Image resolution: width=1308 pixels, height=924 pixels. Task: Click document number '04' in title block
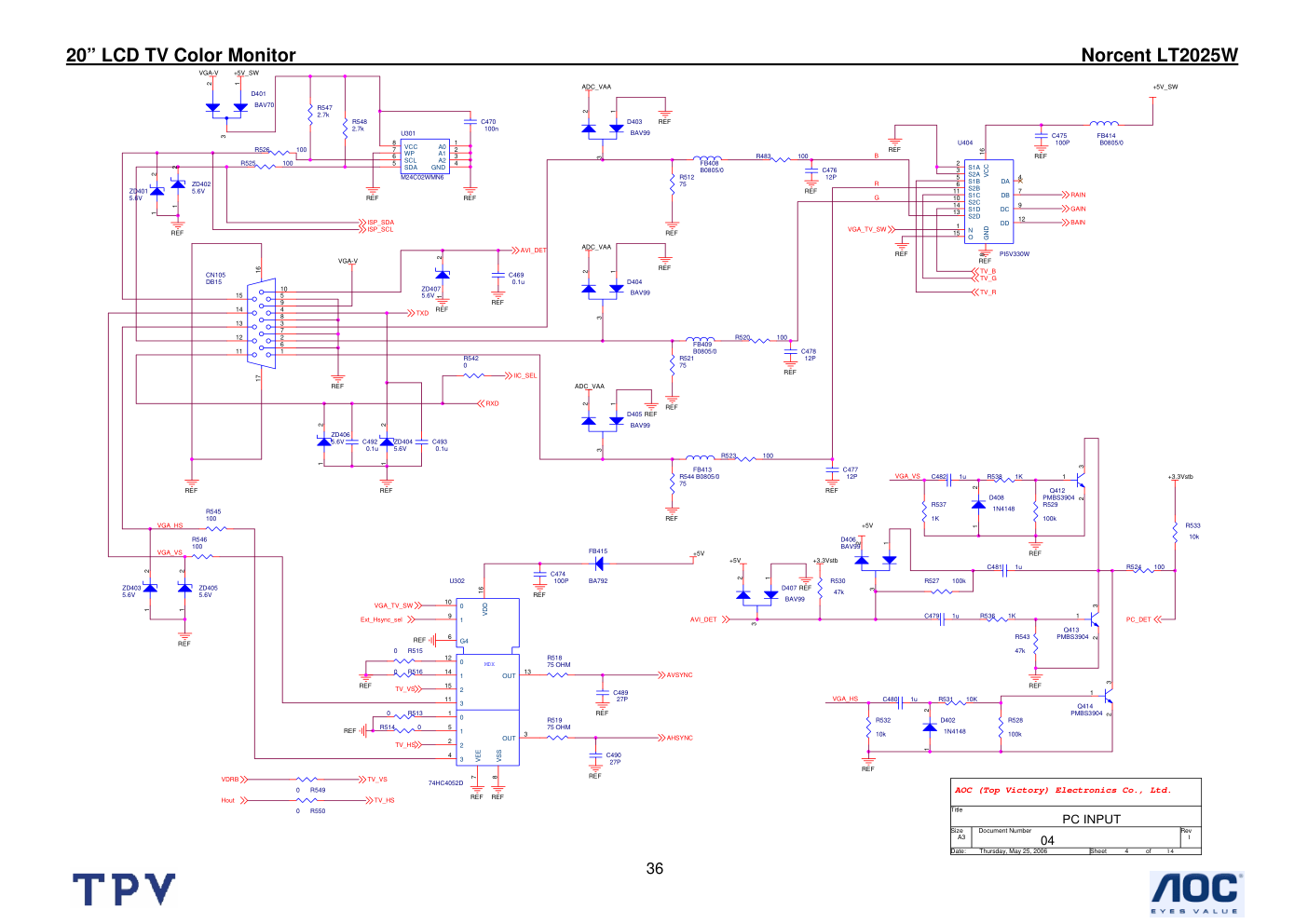[1047, 840]
